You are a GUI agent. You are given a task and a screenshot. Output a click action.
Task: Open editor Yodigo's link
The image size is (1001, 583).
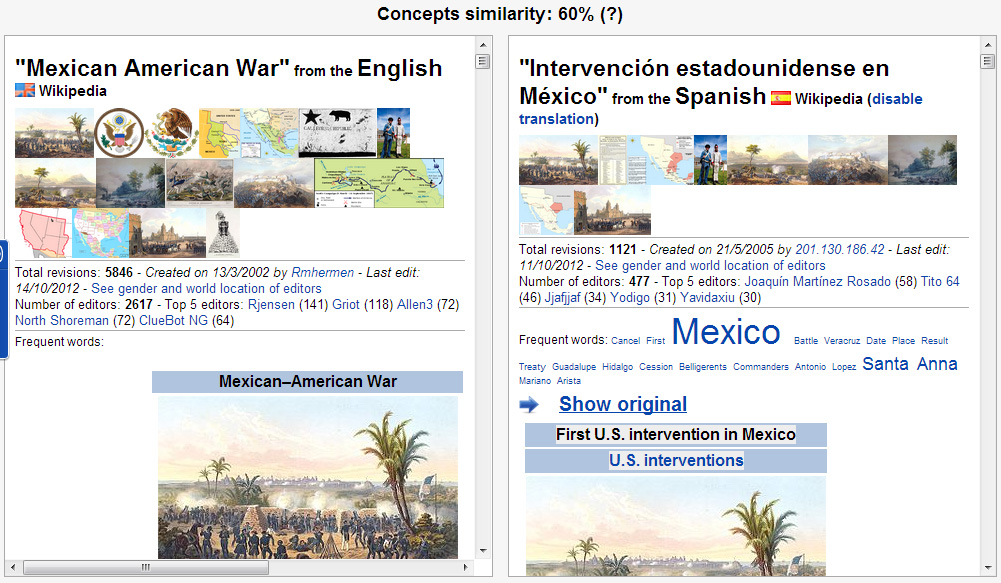(630, 298)
